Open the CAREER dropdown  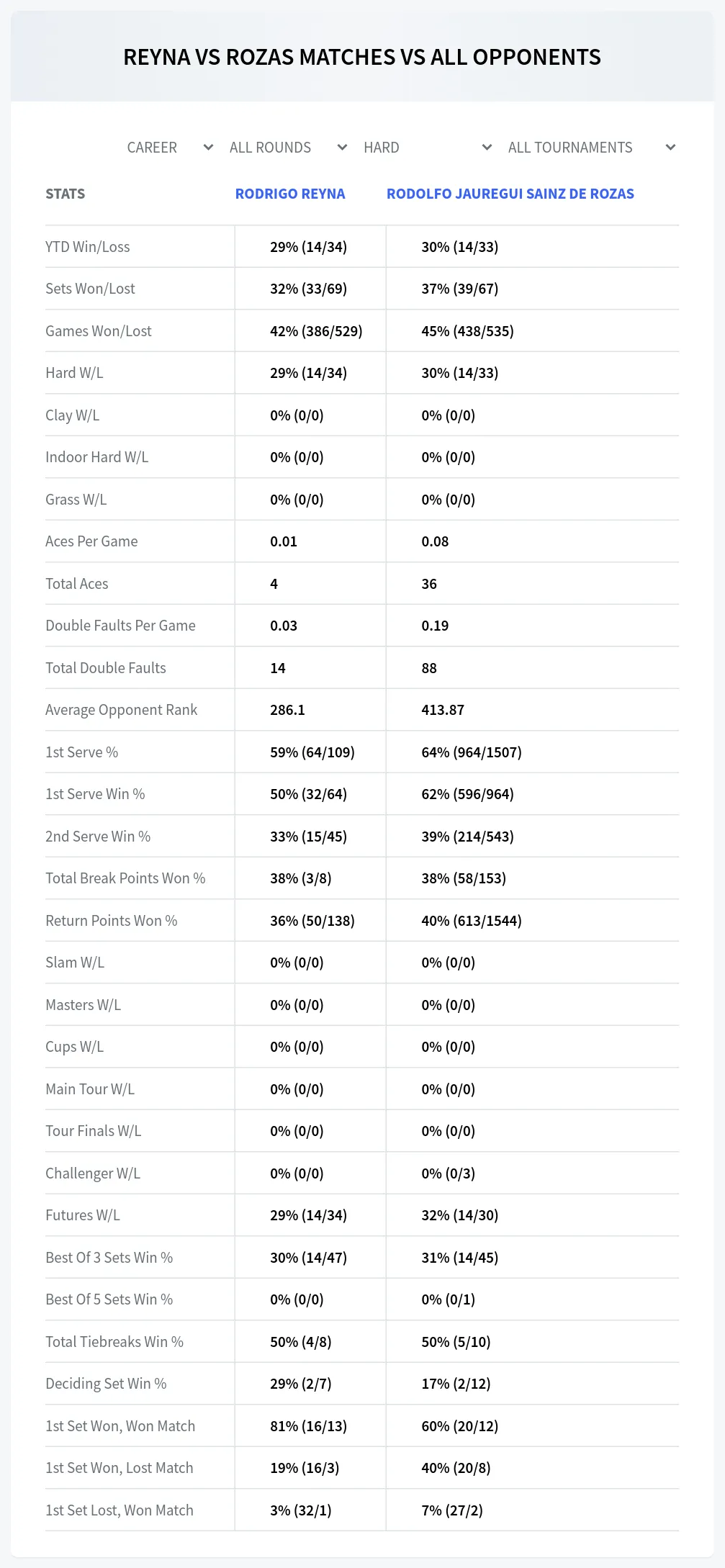(169, 148)
